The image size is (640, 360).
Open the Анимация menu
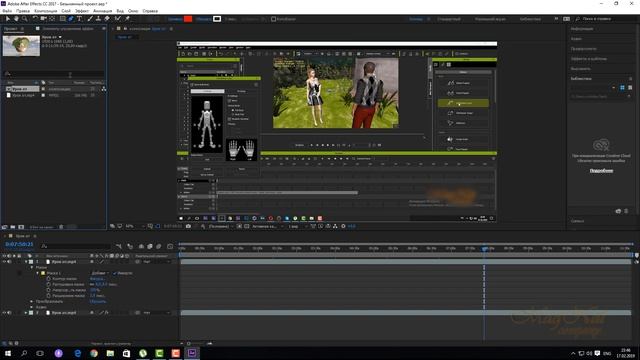[x=102, y=11]
